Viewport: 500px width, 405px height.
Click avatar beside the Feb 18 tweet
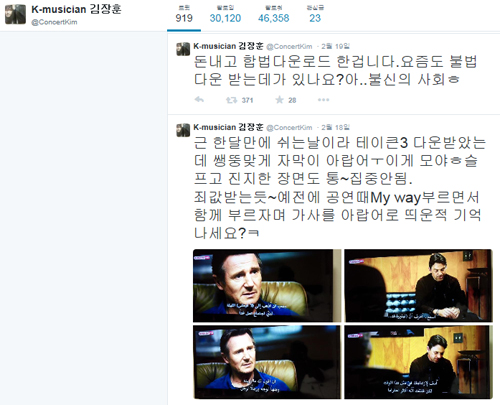tap(183, 130)
